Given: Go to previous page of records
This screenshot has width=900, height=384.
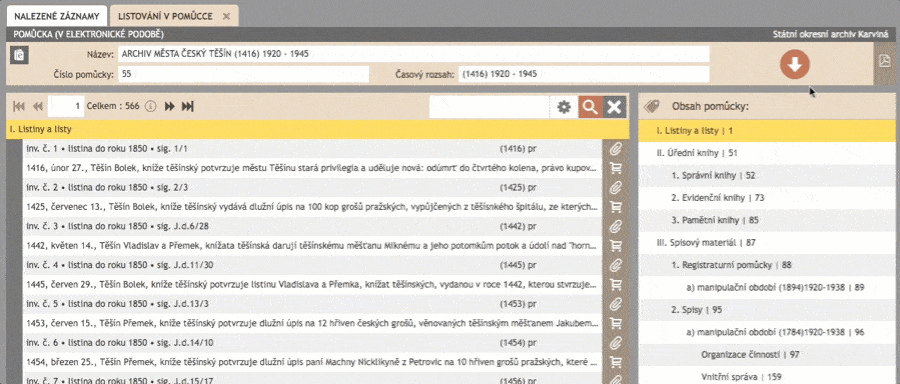Looking at the screenshot, I should [38, 106].
